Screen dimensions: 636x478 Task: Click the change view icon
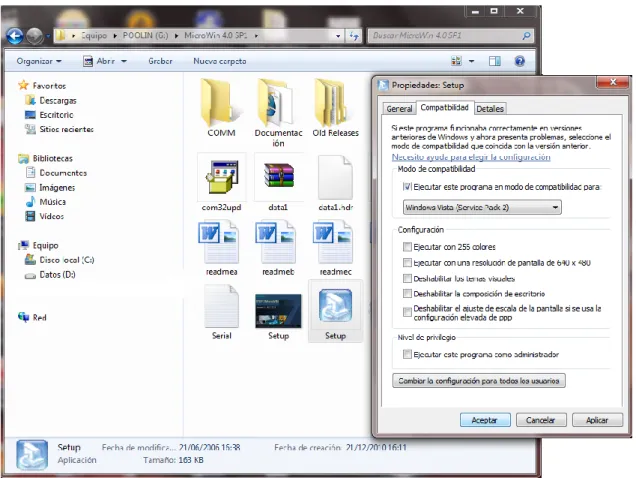[x=456, y=61]
